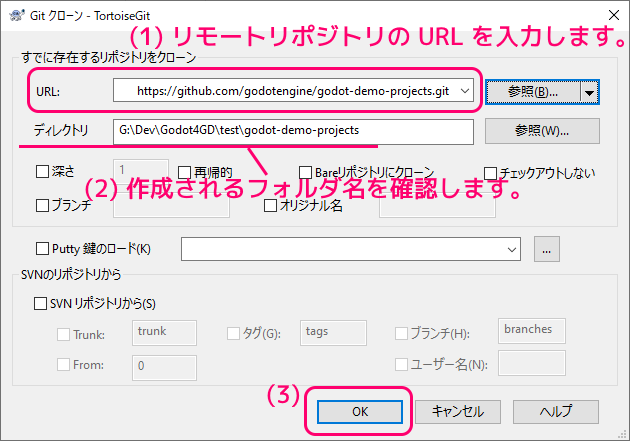Tick the ユーザー名(N): checkbox

click(401, 365)
